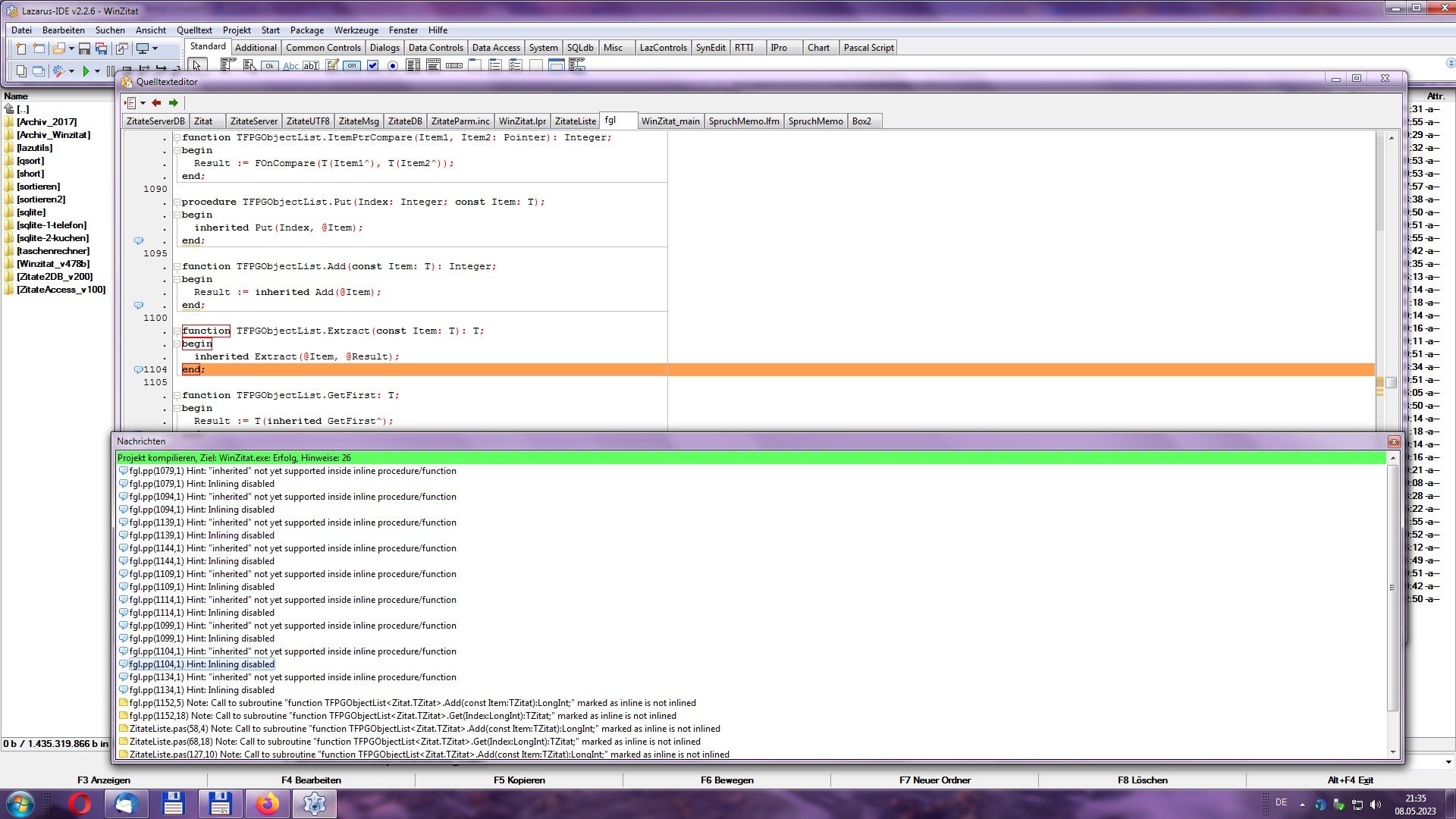The width and height of the screenshot is (1456, 819).
Task: Click the Nachrichten panel vertical scrollbar
Action: click(x=1392, y=588)
